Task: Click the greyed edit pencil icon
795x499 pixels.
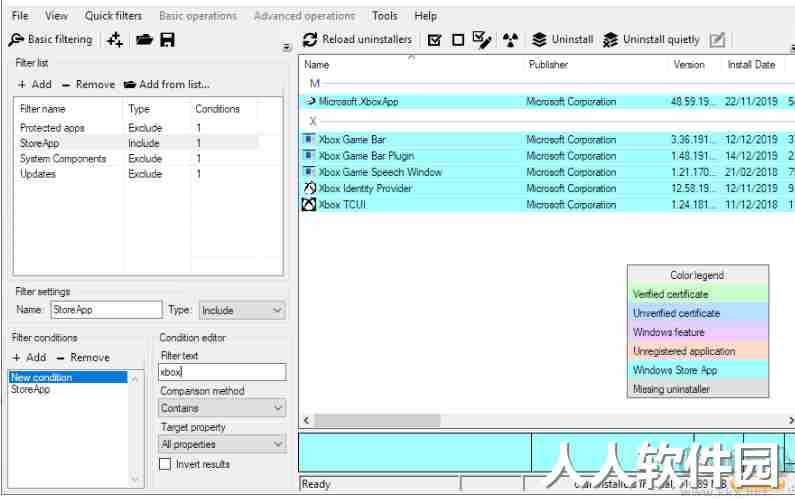Action: click(x=717, y=40)
